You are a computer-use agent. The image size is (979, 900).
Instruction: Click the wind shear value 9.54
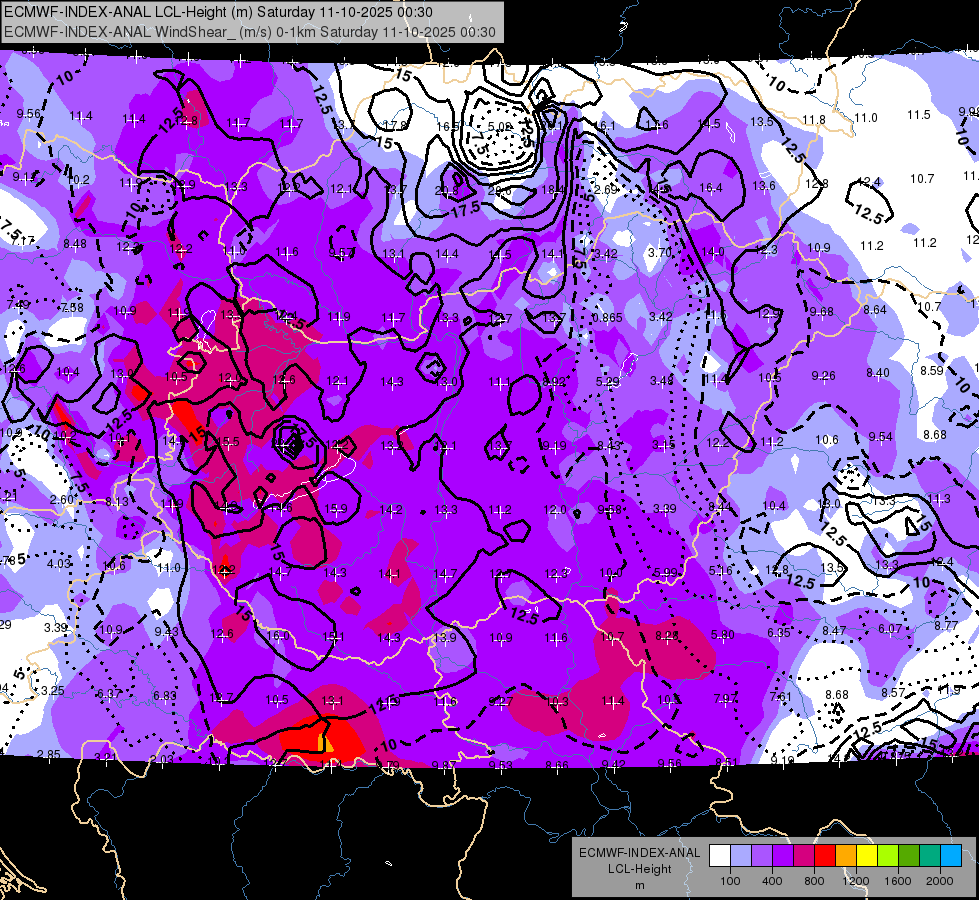tap(880, 437)
